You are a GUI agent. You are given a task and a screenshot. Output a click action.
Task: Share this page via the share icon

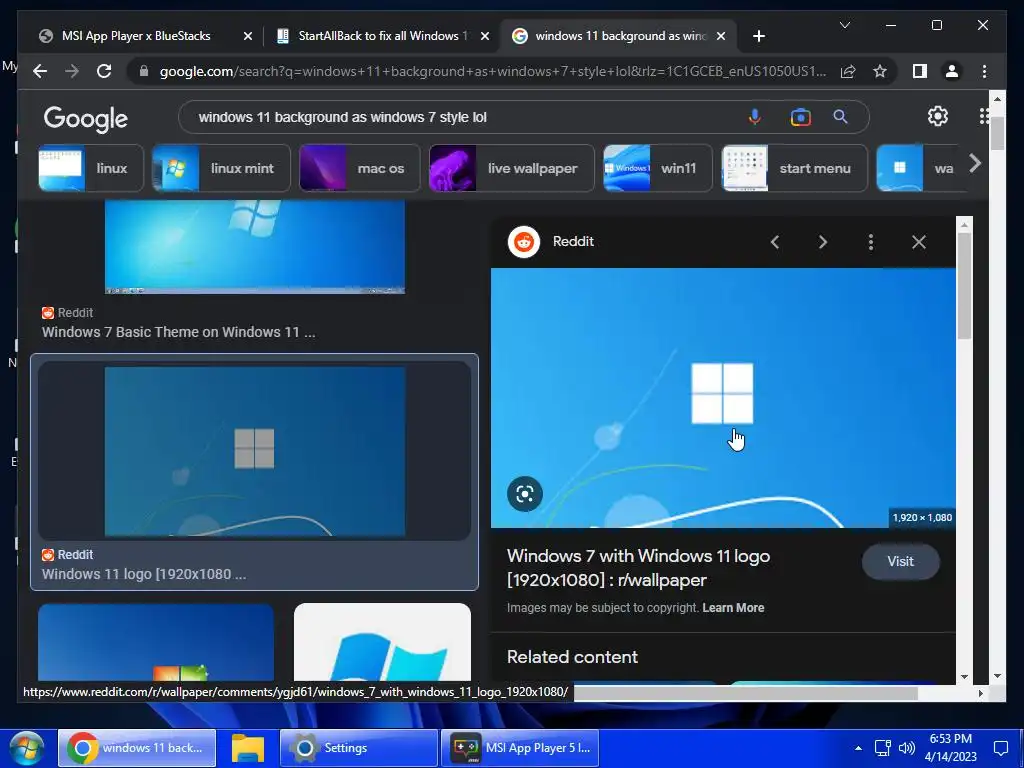[848, 71]
